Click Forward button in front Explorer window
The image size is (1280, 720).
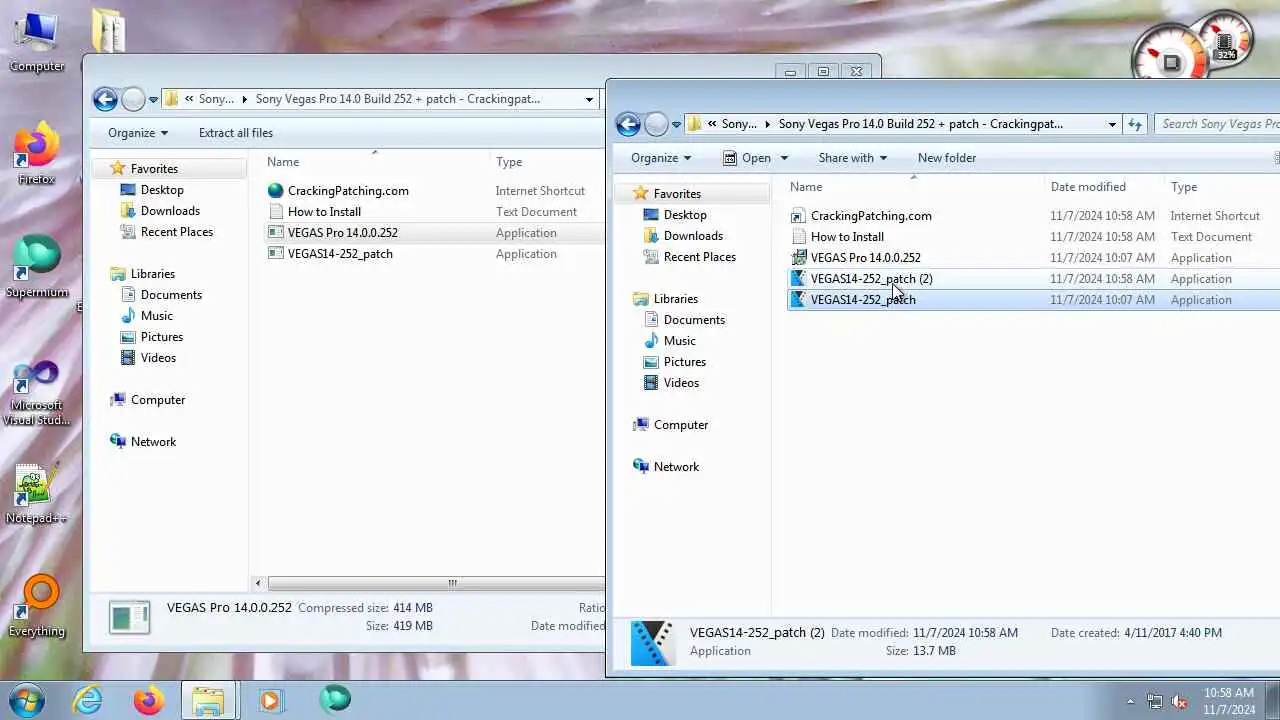point(656,124)
